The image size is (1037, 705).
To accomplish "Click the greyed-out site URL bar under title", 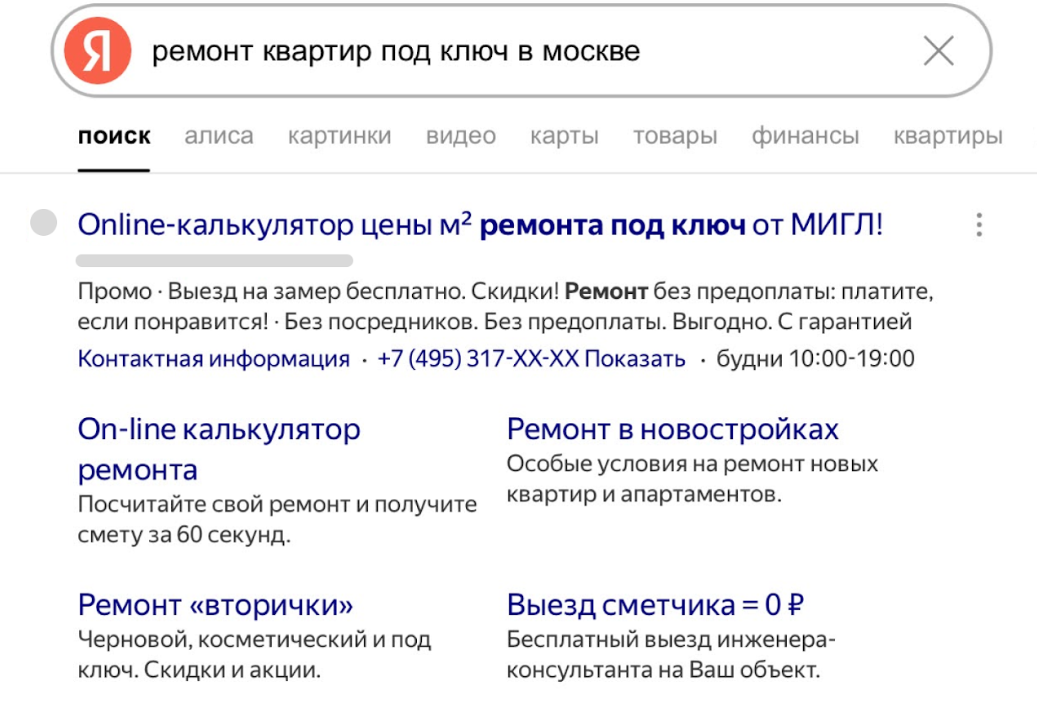I will point(214,261).
